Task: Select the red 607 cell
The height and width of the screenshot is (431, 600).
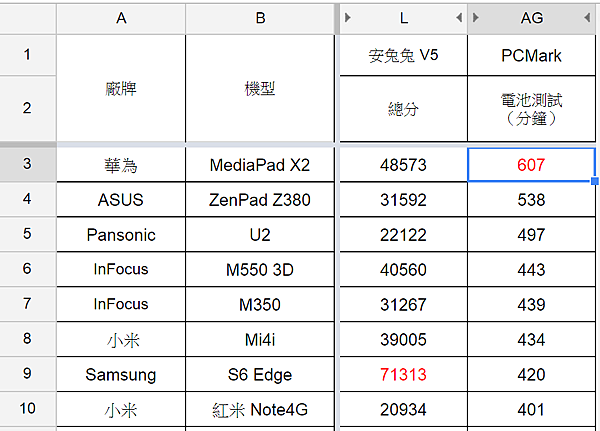Action: point(532,165)
